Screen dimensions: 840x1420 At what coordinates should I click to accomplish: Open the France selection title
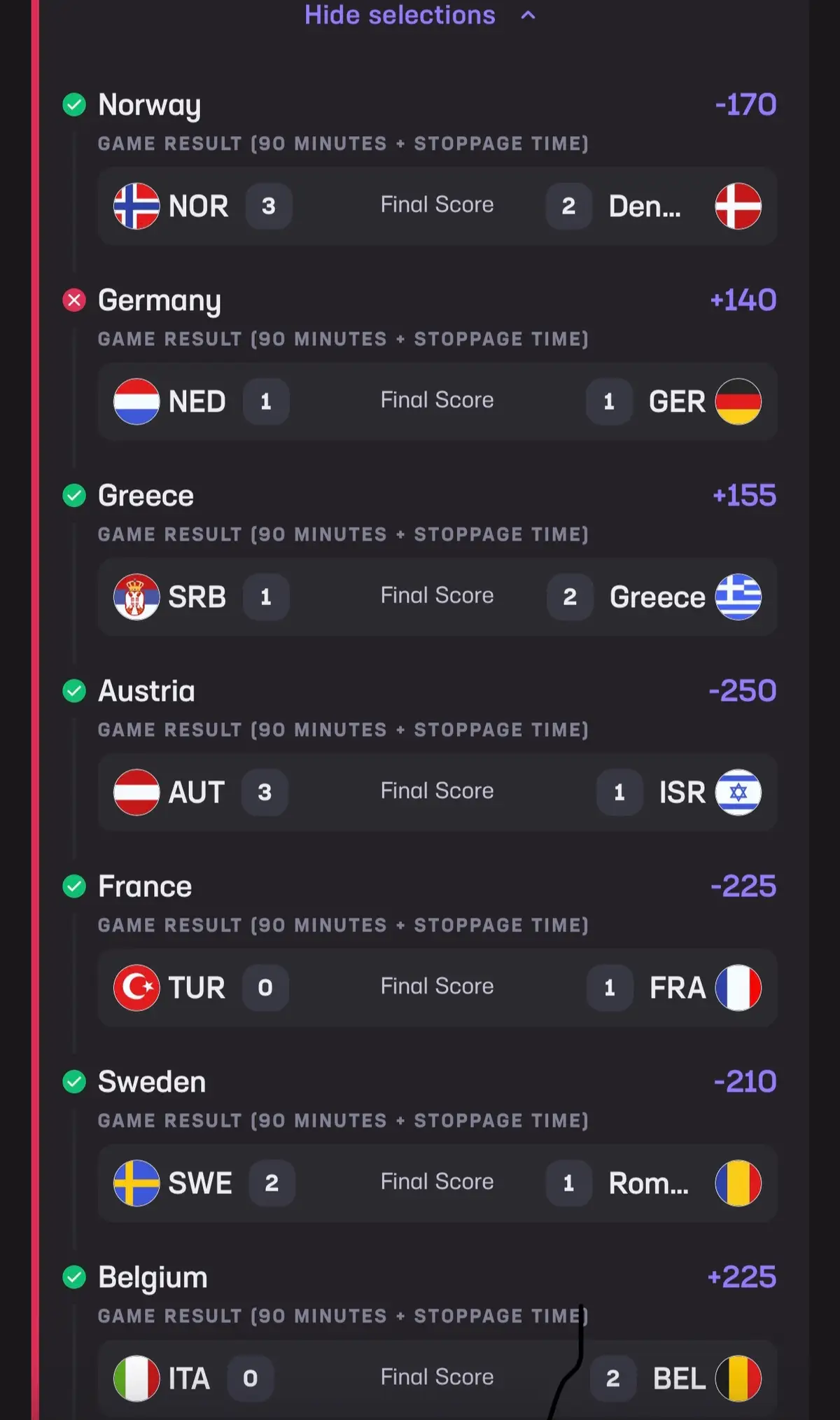[145, 886]
